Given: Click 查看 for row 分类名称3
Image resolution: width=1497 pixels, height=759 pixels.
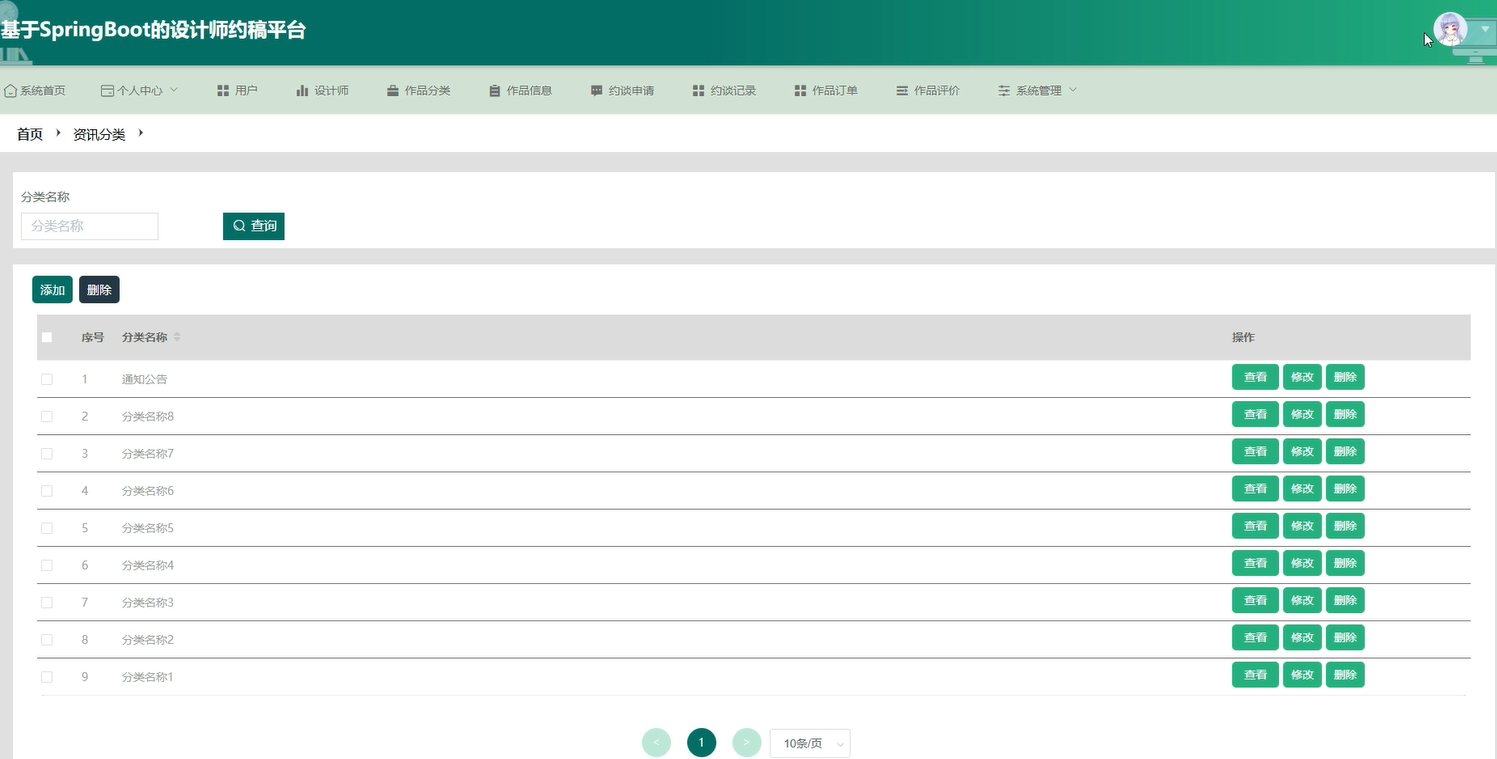Looking at the screenshot, I should [x=1255, y=600].
